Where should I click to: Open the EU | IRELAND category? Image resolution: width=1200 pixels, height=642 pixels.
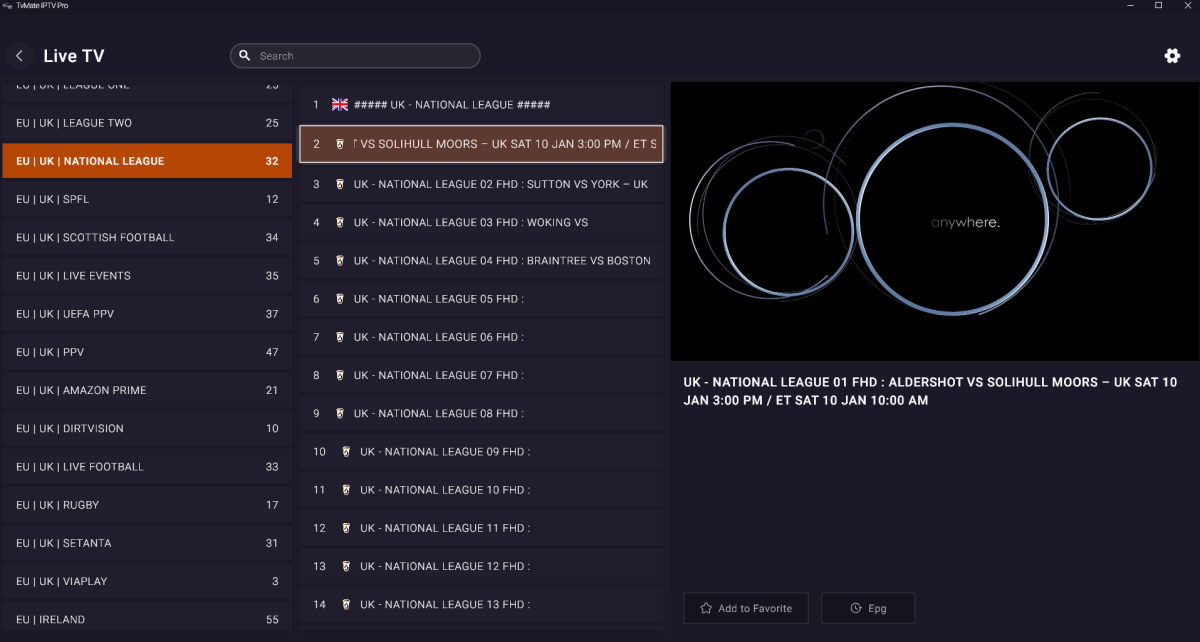click(x=147, y=619)
